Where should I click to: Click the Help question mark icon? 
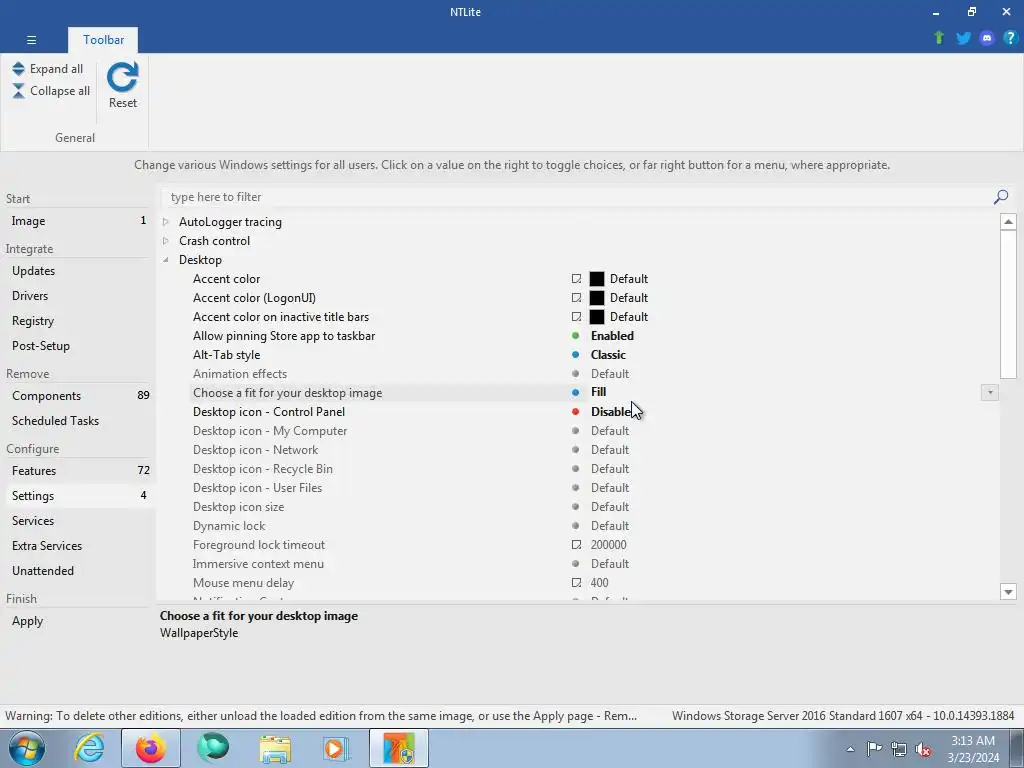[1010, 38]
